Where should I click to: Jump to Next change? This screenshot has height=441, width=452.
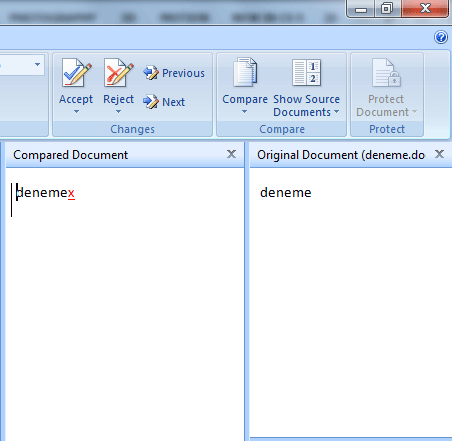(x=164, y=102)
